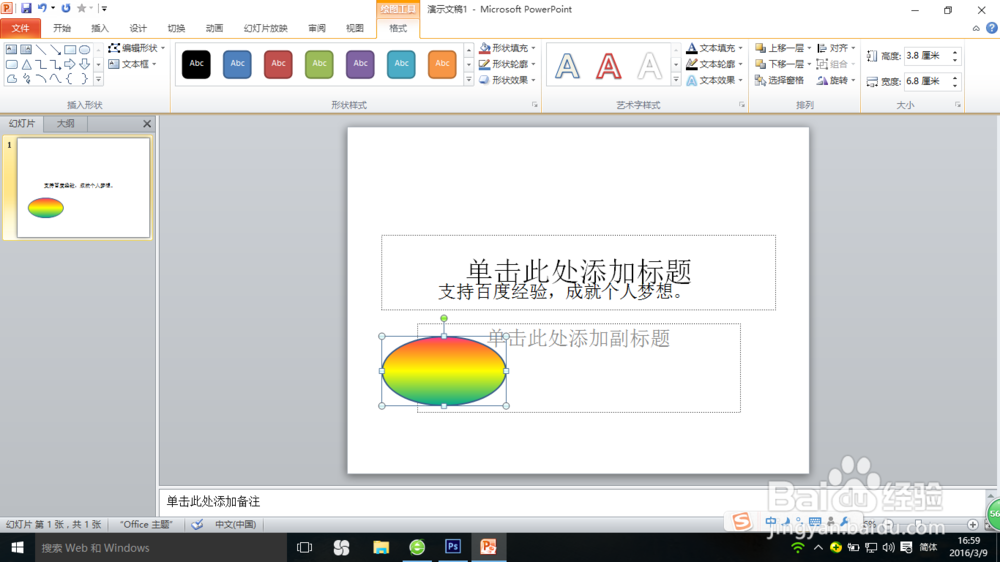This screenshot has width=1000, height=562.
Task: Open the Quick Access Toolbar customize dropdown
Action: pos(104,8)
